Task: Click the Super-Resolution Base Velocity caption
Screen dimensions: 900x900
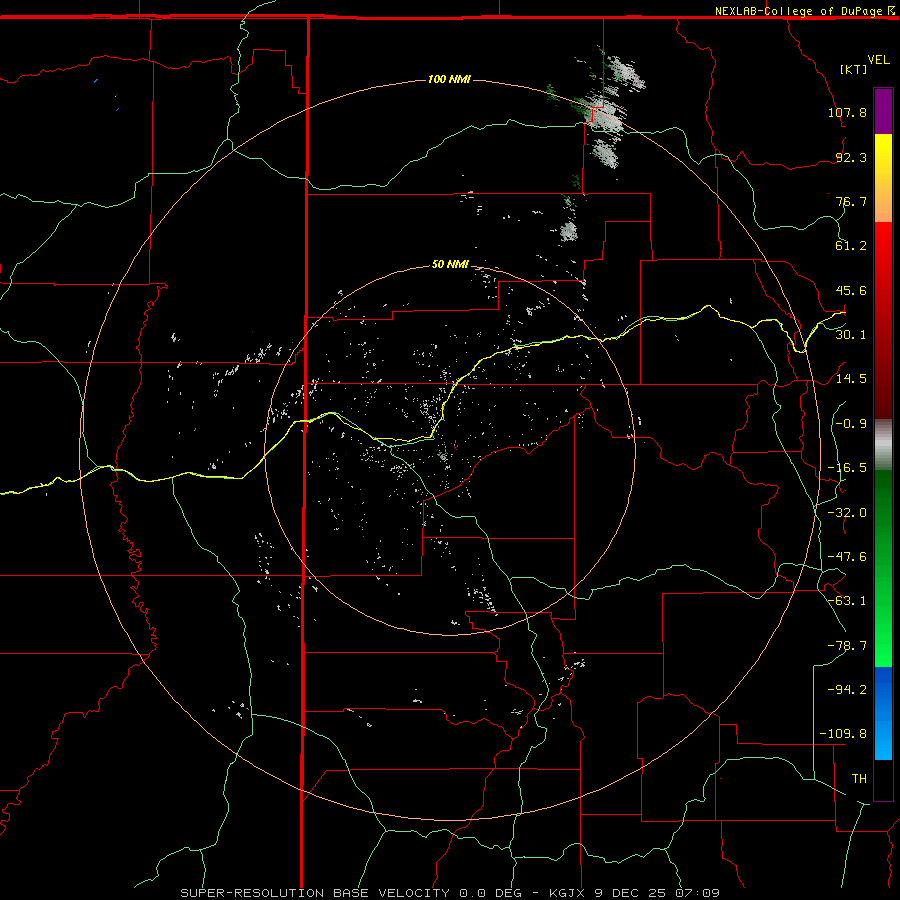Action: [x=450, y=893]
